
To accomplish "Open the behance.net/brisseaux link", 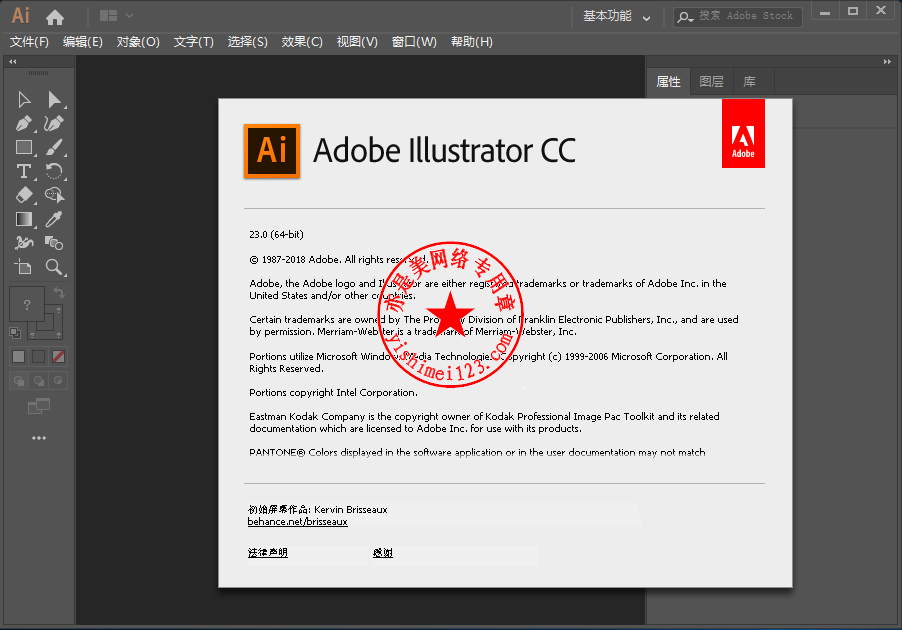I will coord(297,522).
